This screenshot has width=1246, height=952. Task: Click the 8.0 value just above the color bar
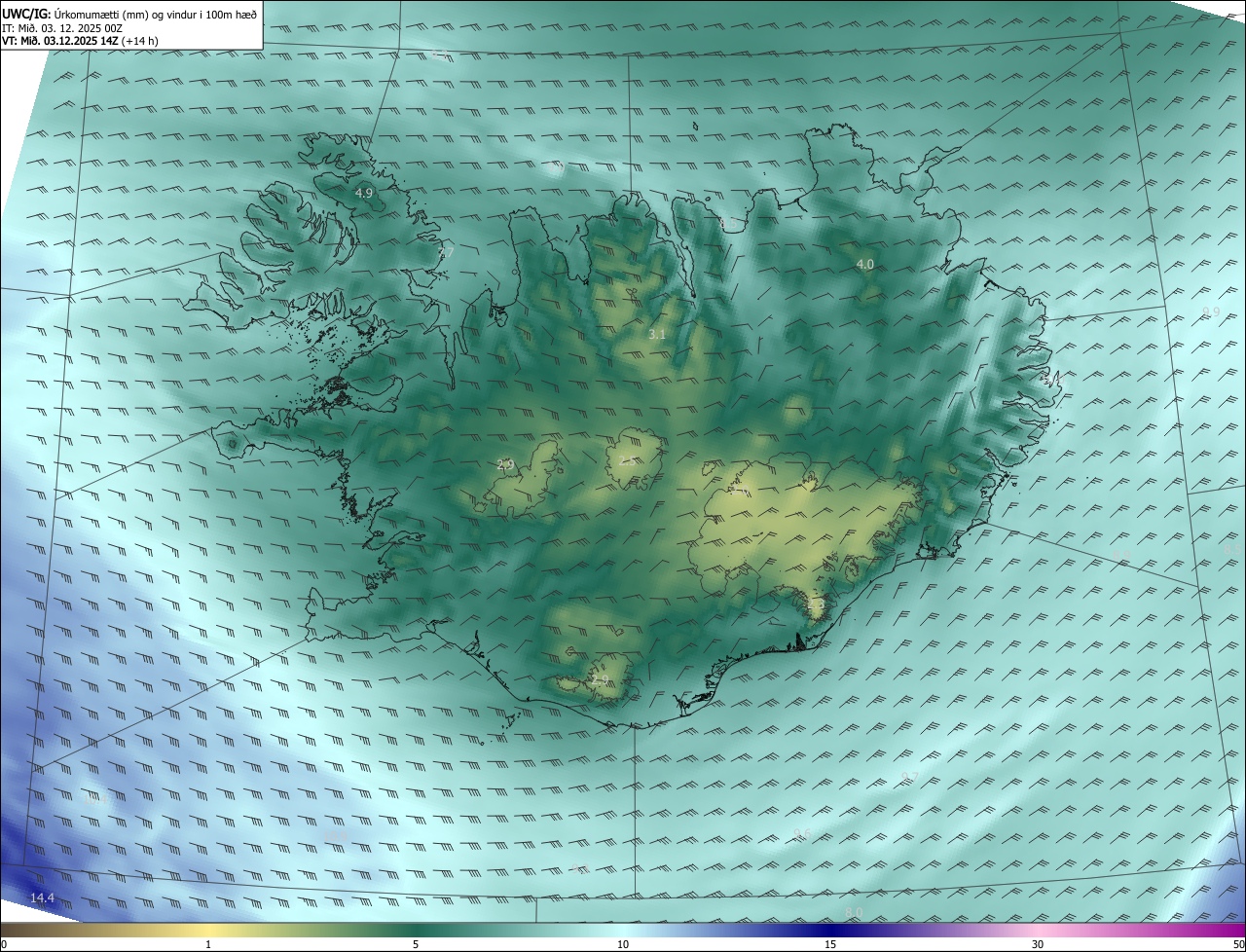click(854, 912)
